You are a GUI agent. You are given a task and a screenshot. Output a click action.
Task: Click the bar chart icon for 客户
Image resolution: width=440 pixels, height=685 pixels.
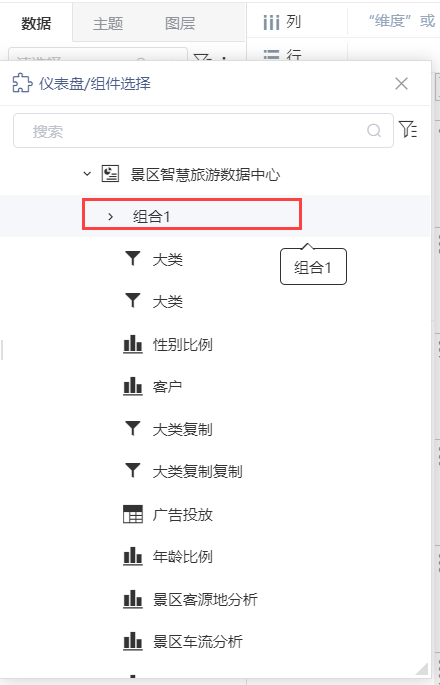click(x=133, y=387)
